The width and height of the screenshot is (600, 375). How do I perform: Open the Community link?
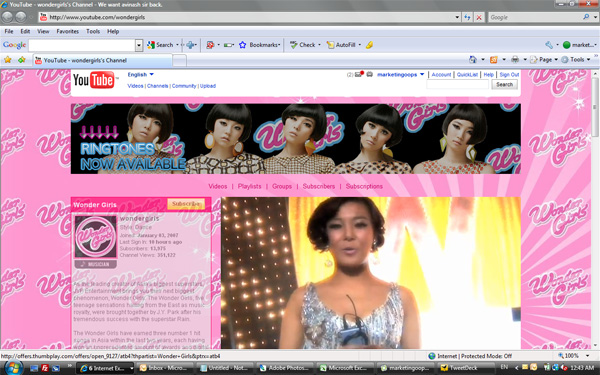(184, 86)
